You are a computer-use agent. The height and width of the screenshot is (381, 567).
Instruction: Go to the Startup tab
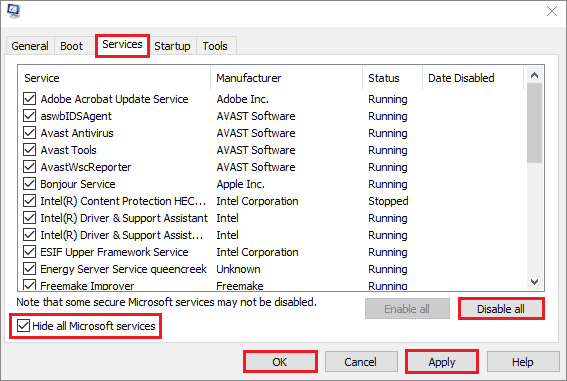172,46
